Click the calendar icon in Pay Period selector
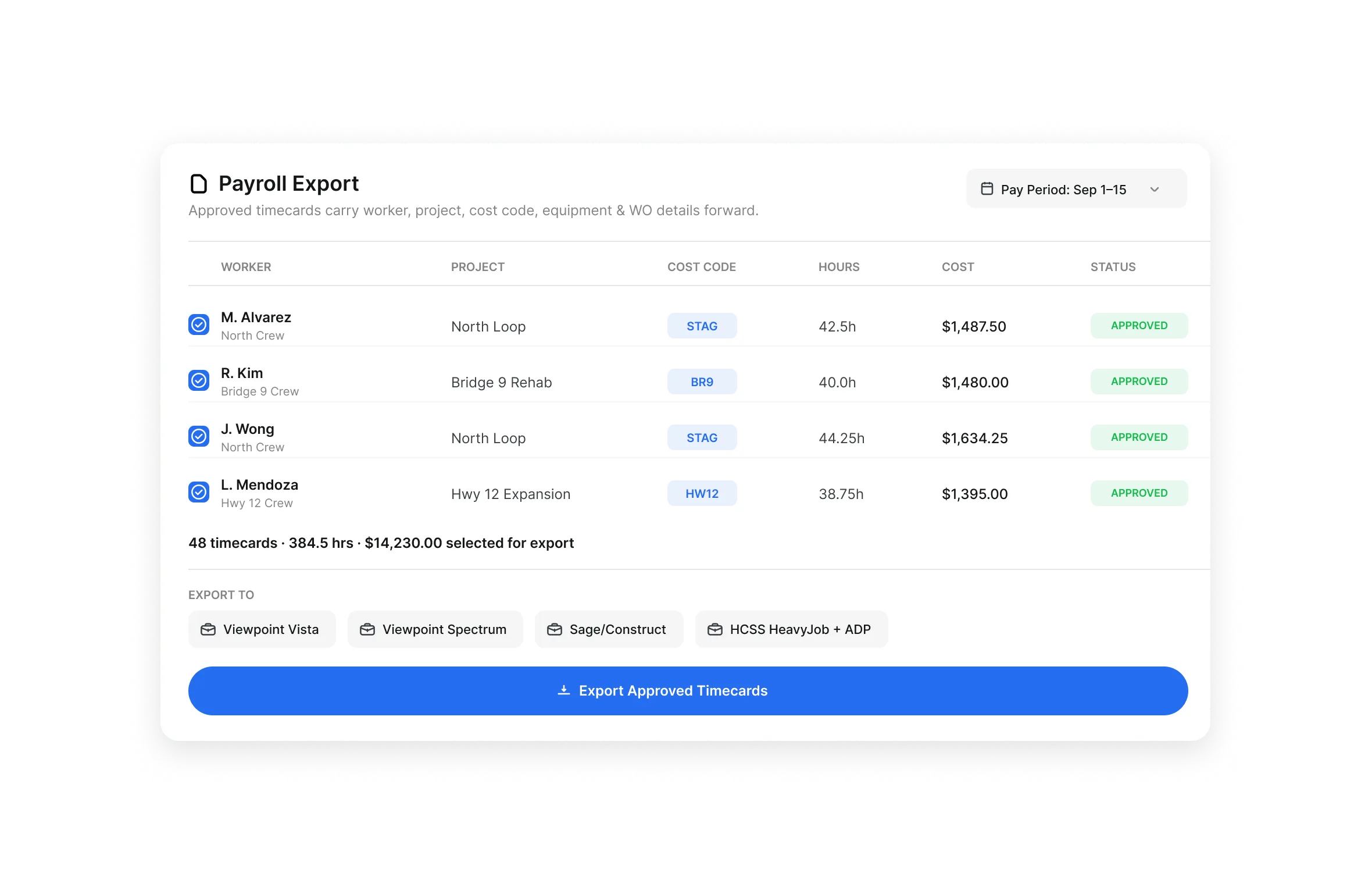Screen dimensions: 1372x884 pos(987,189)
